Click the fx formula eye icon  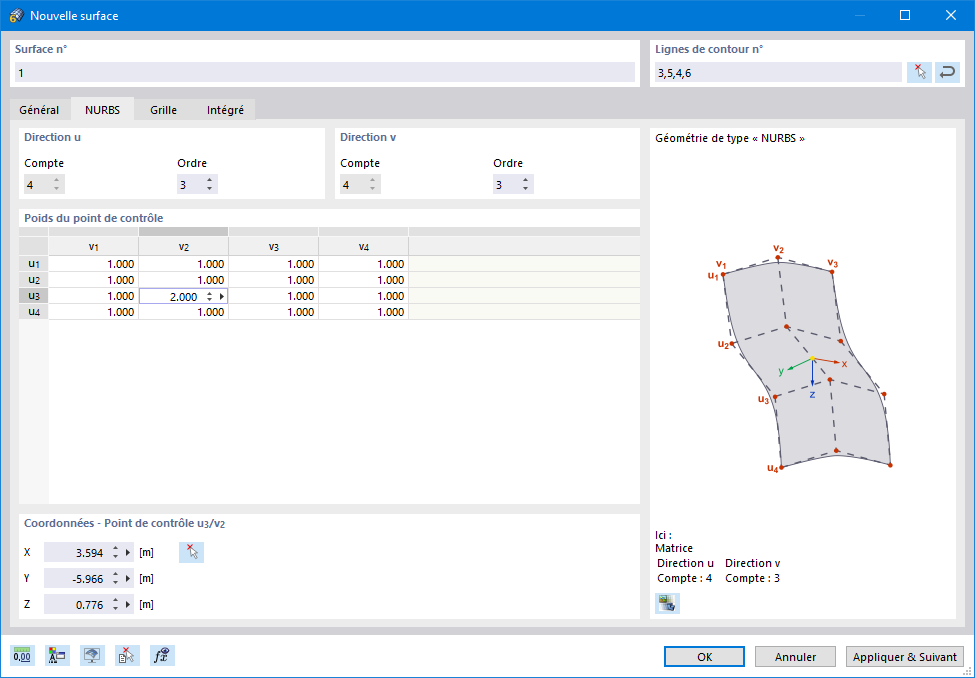pyautogui.click(x=162, y=656)
